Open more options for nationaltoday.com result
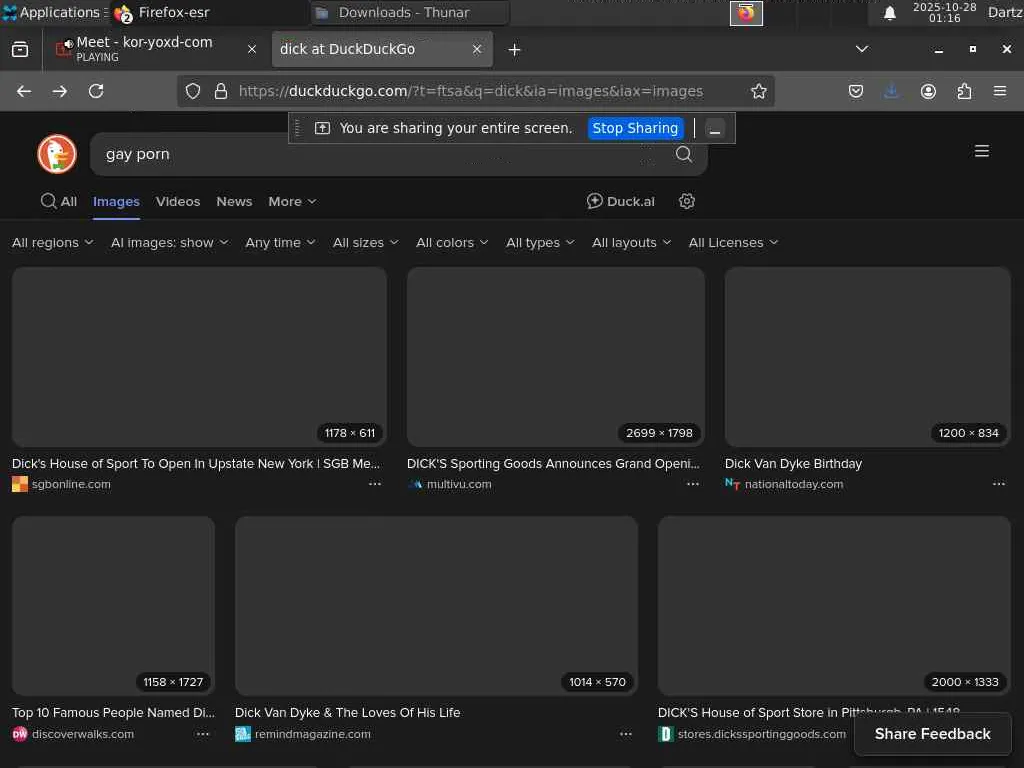This screenshot has width=1024, height=768. [999, 485]
